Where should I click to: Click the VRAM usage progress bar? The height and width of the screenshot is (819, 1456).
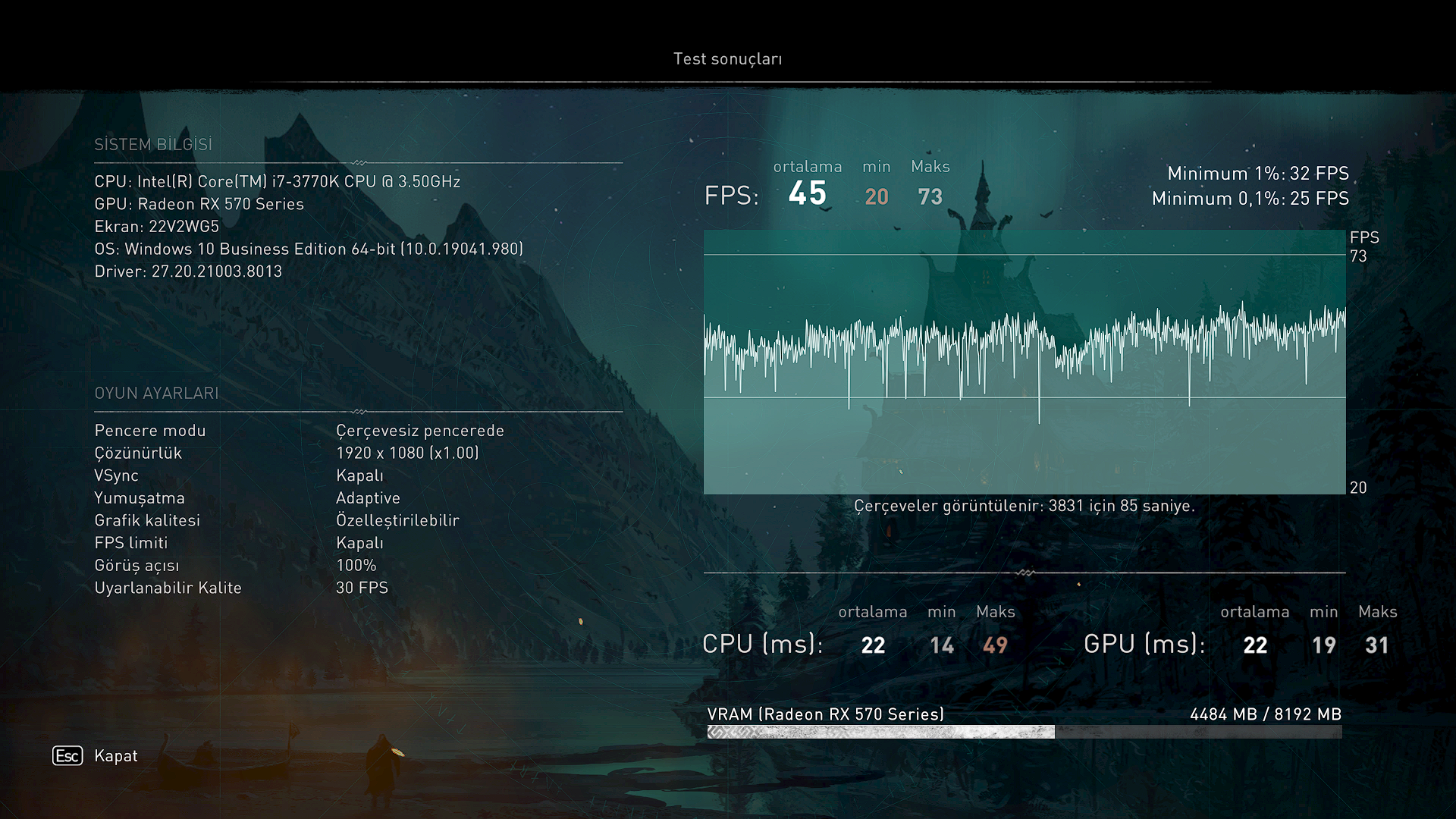click(1025, 732)
